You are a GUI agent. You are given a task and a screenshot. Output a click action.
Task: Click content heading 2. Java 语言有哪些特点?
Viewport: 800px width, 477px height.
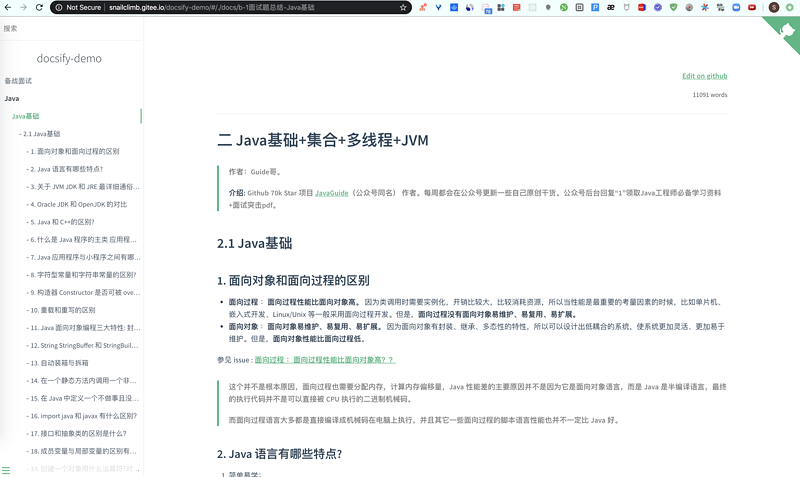280,454
